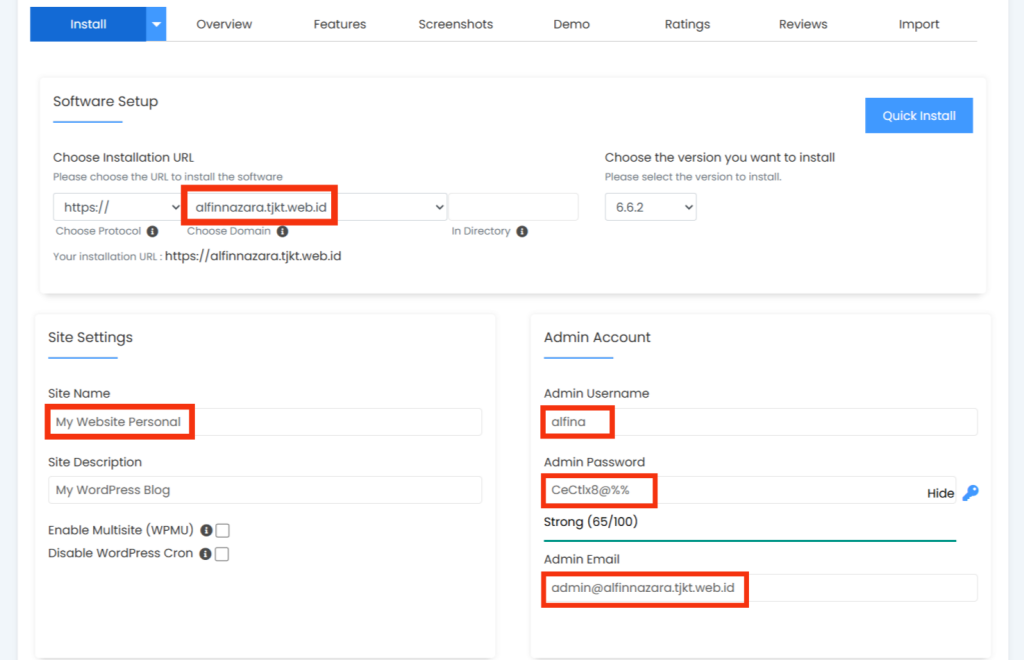Switch to the Overview tab

224,24
